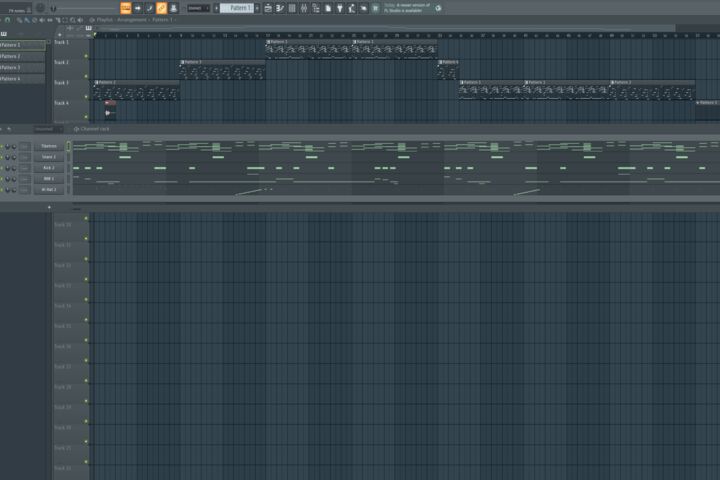The image size is (720, 480).
Task: Mute the Kick 2 channel with its green LED
Action: [x=2, y=168]
